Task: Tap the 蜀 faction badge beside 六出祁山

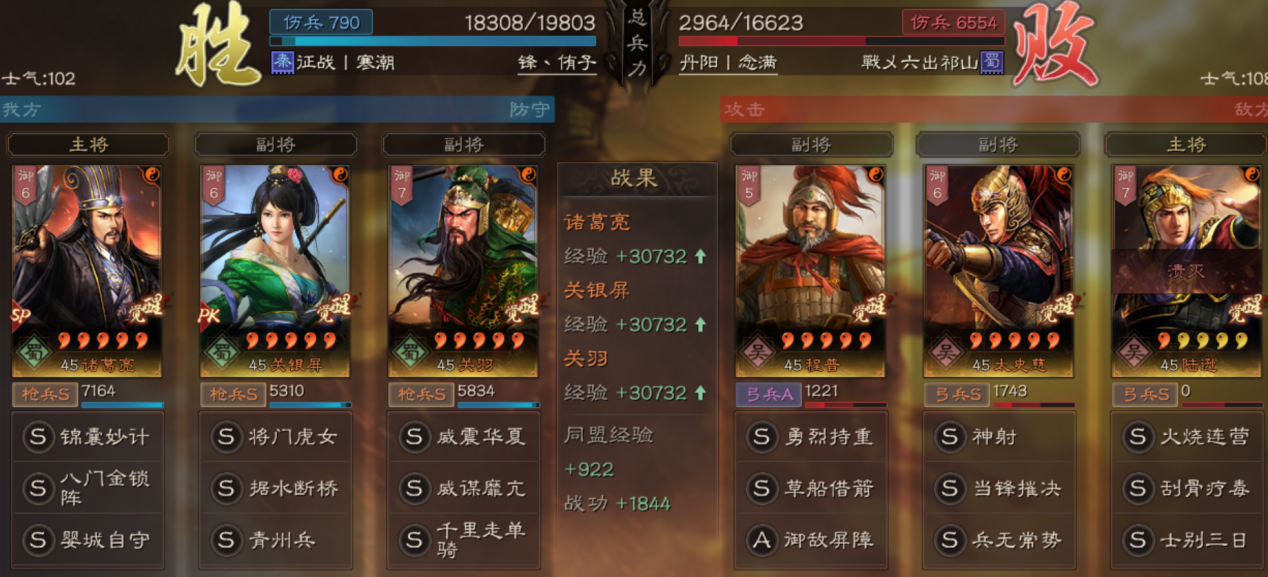Action: (x=991, y=61)
